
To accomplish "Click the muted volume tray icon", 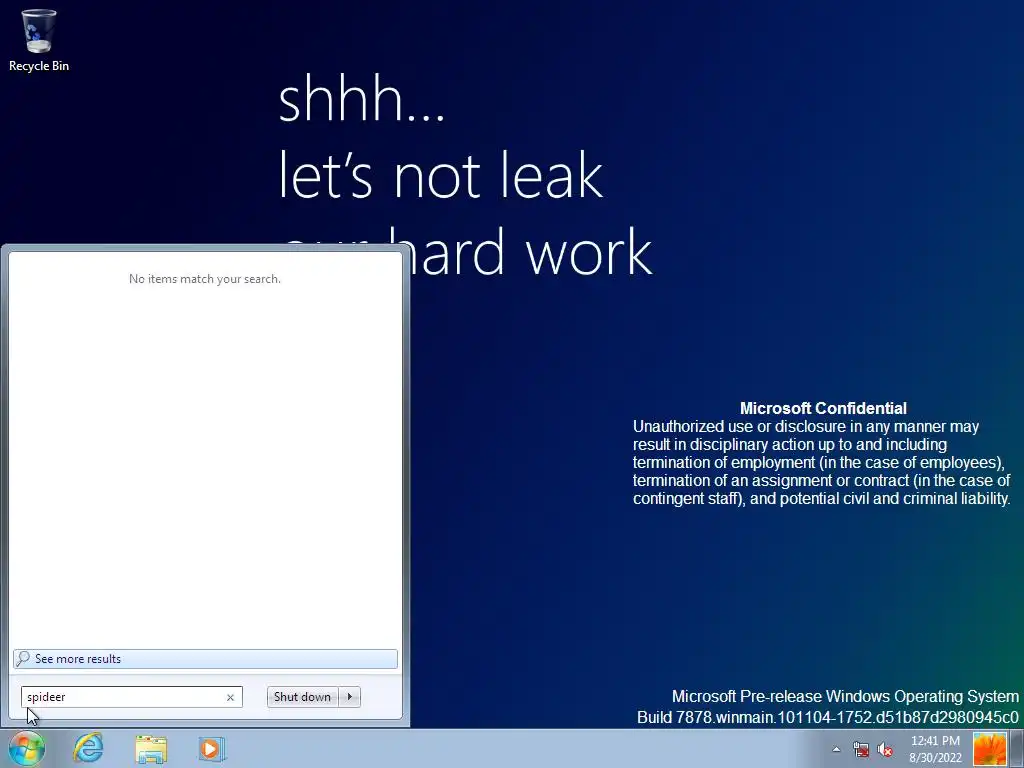I will point(885,749).
